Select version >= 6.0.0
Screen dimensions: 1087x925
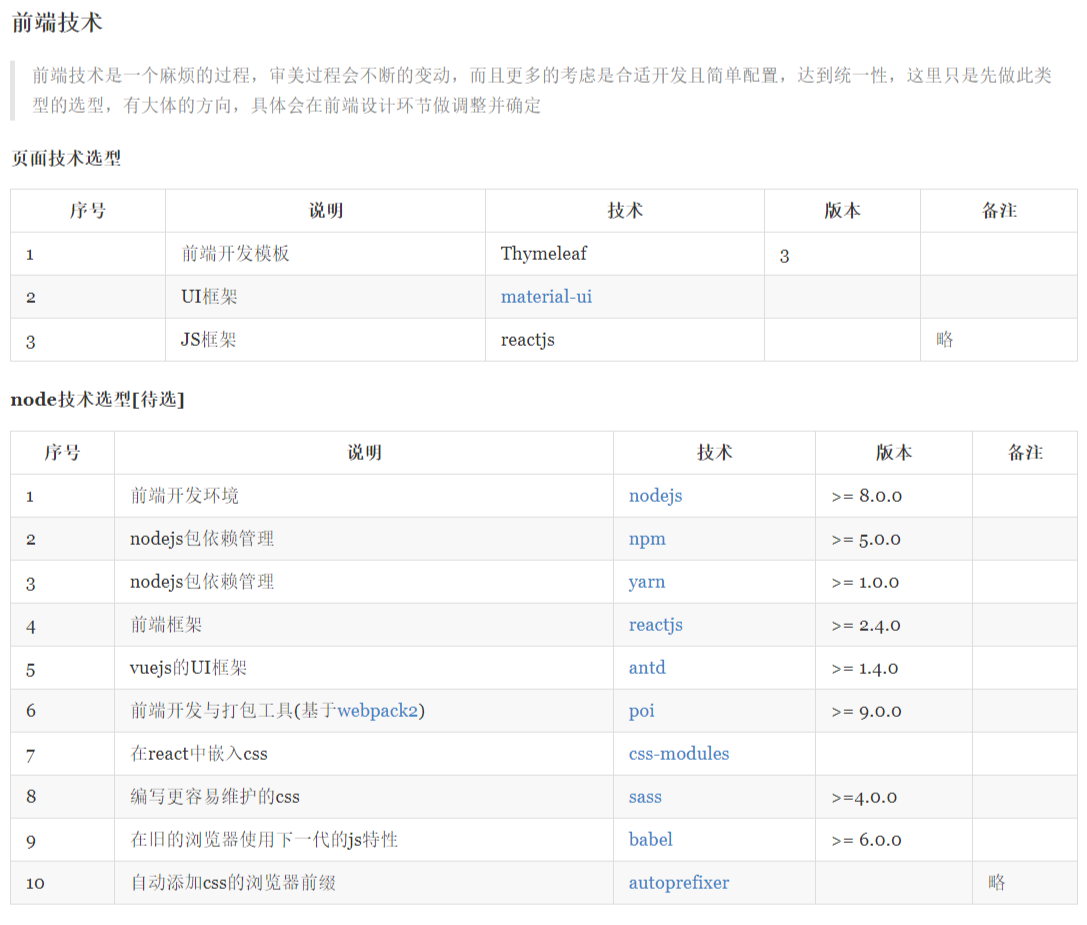pyautogui.click(x=867, y=840)
